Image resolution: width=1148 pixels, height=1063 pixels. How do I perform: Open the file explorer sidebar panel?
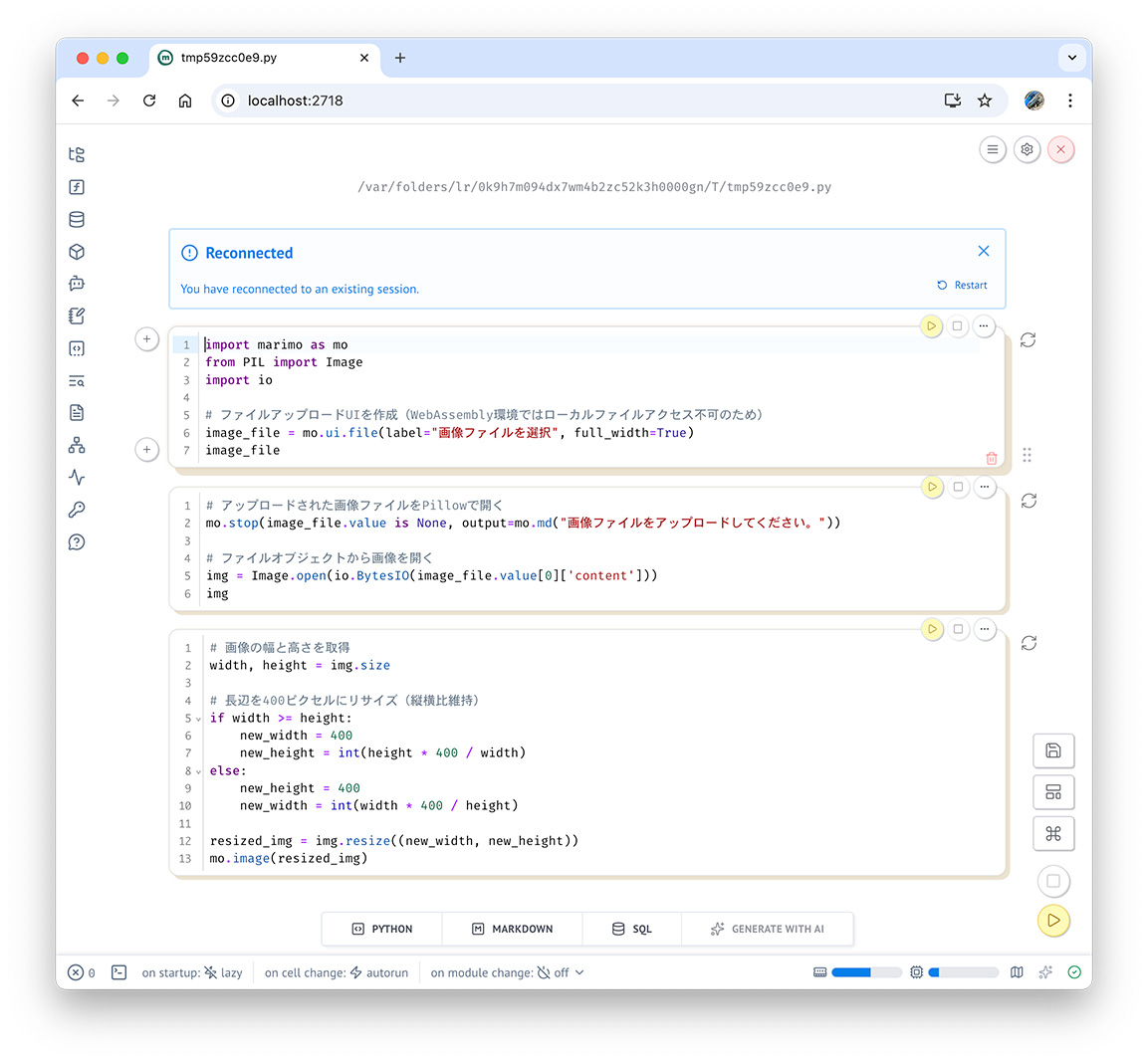77,155
